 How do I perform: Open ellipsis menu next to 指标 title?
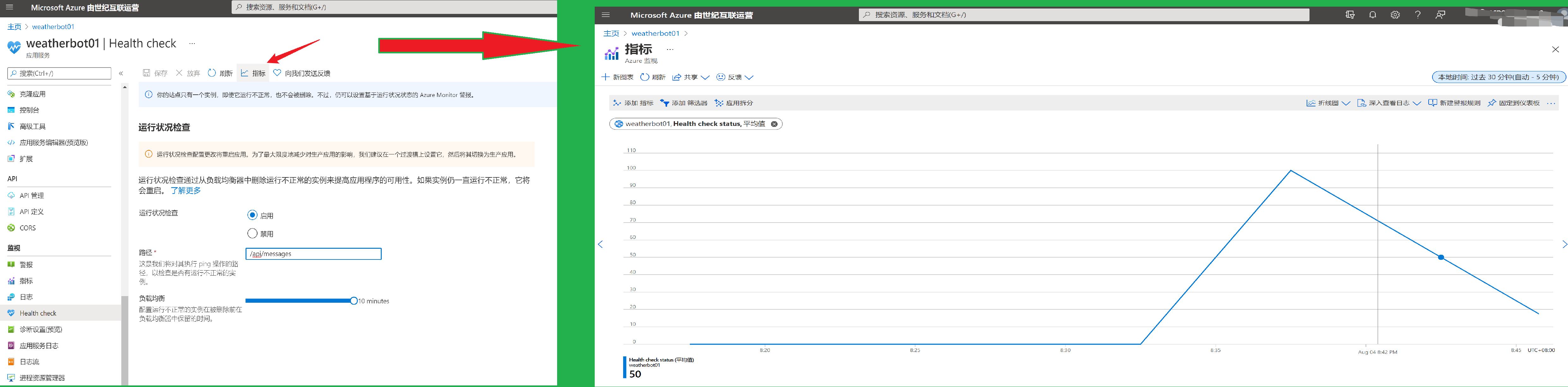point(670,49)
